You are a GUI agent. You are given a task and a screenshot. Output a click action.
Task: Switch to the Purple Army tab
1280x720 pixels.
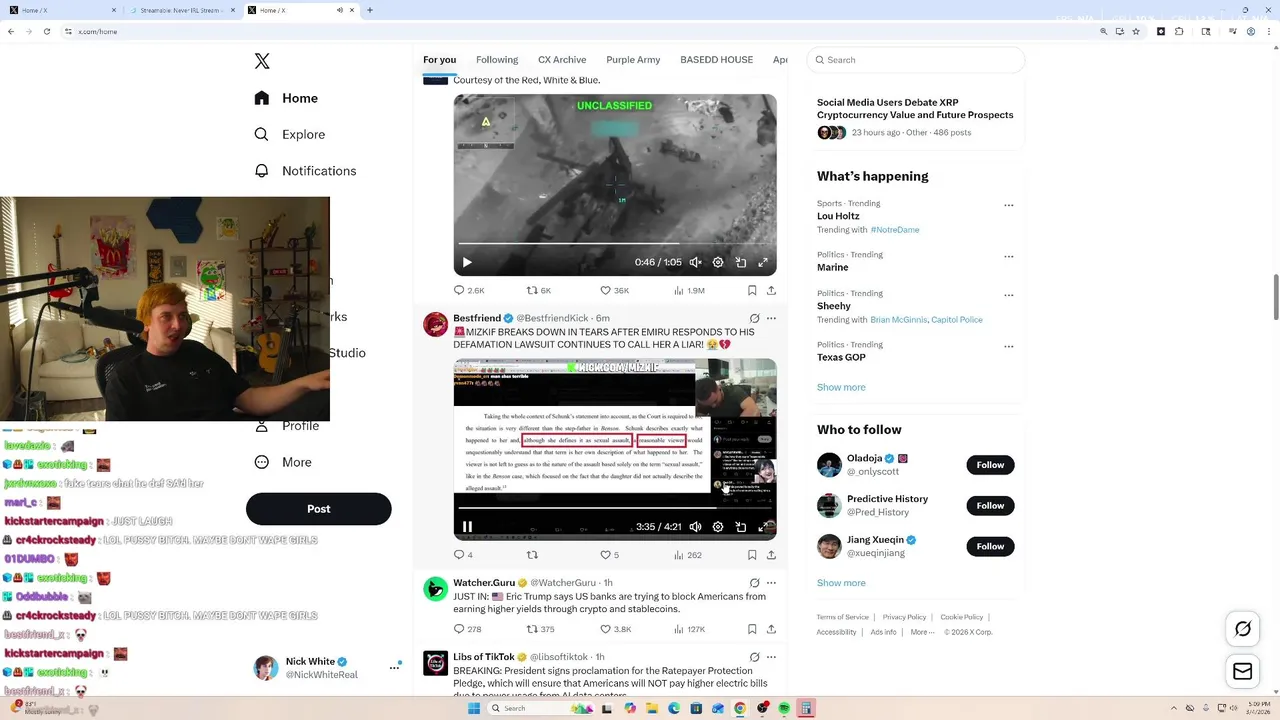(633, 60)
